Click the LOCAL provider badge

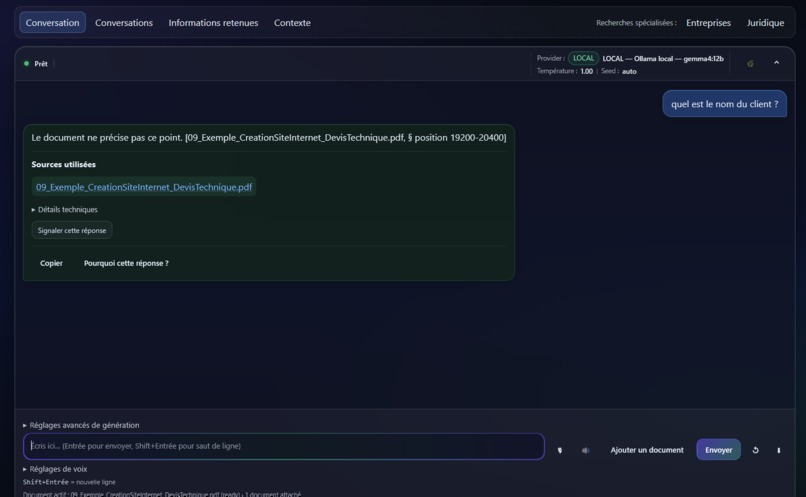click(583, 58)
